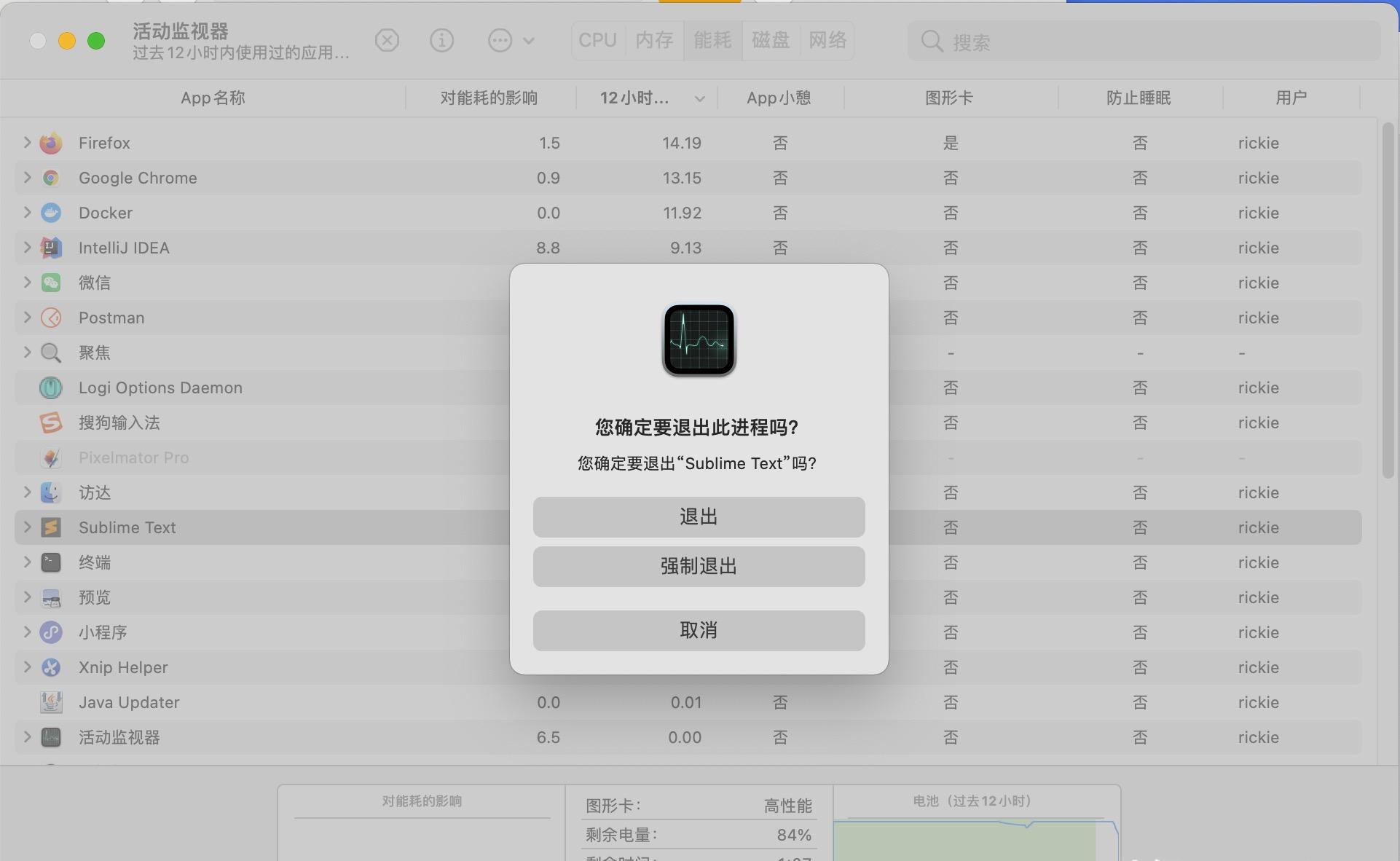The image size is (1400, 861).
Task: Expand the Google Chrome row
Action: point(27,177)
